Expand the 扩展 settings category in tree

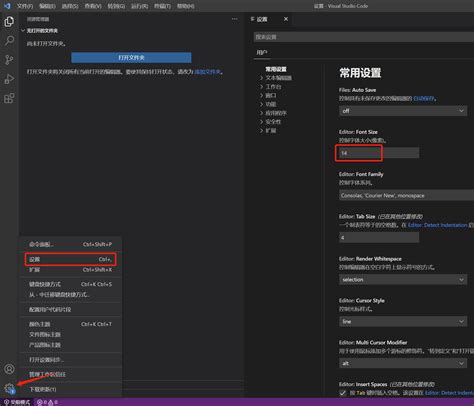click(x=268, y=131)
